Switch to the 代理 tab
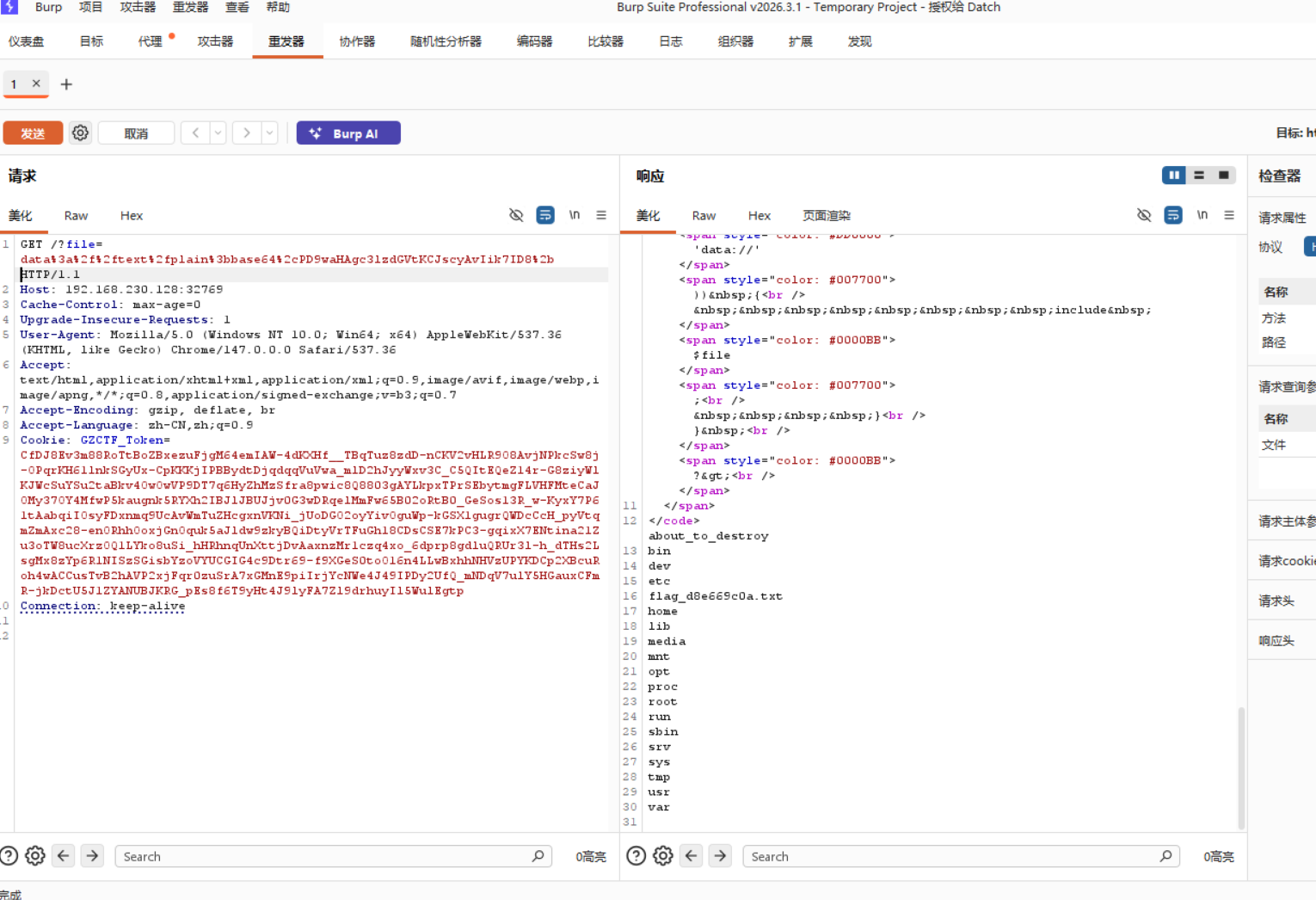This screenshot has height=900, width=1316. tap(151, 41)
